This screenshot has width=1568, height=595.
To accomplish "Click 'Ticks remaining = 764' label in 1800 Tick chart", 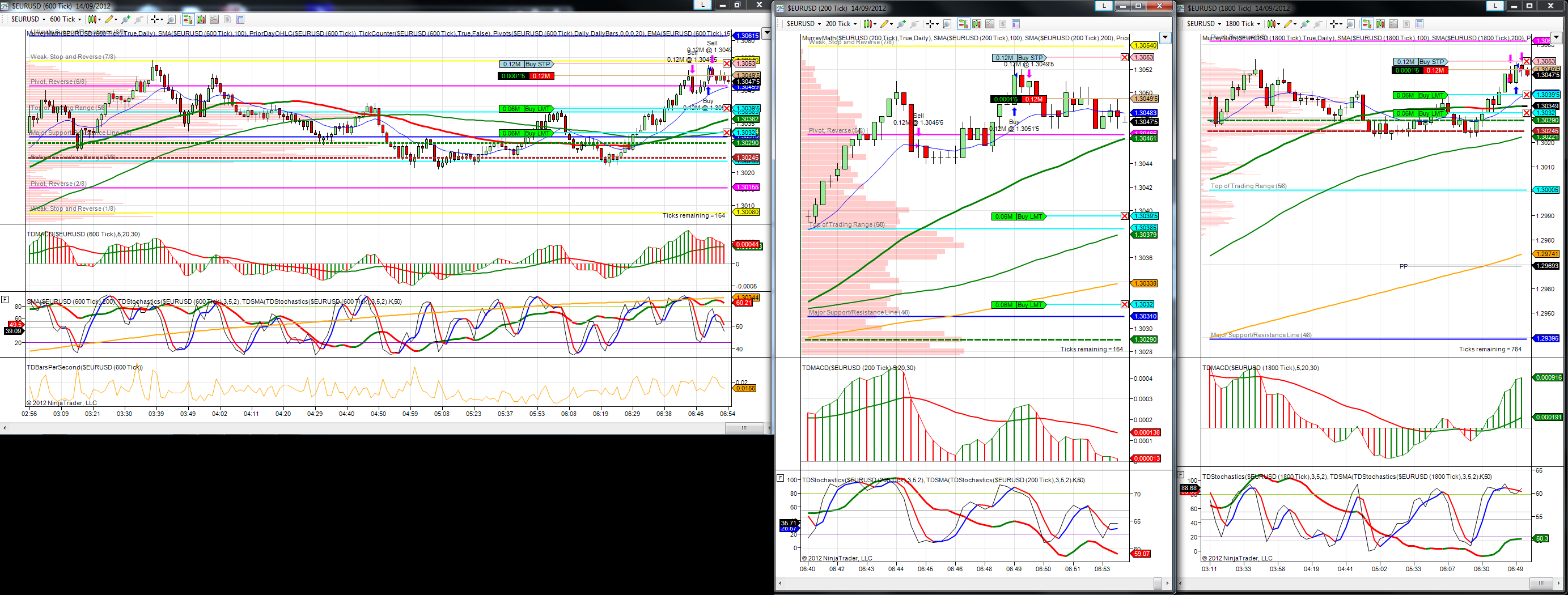I will 1490,349.
